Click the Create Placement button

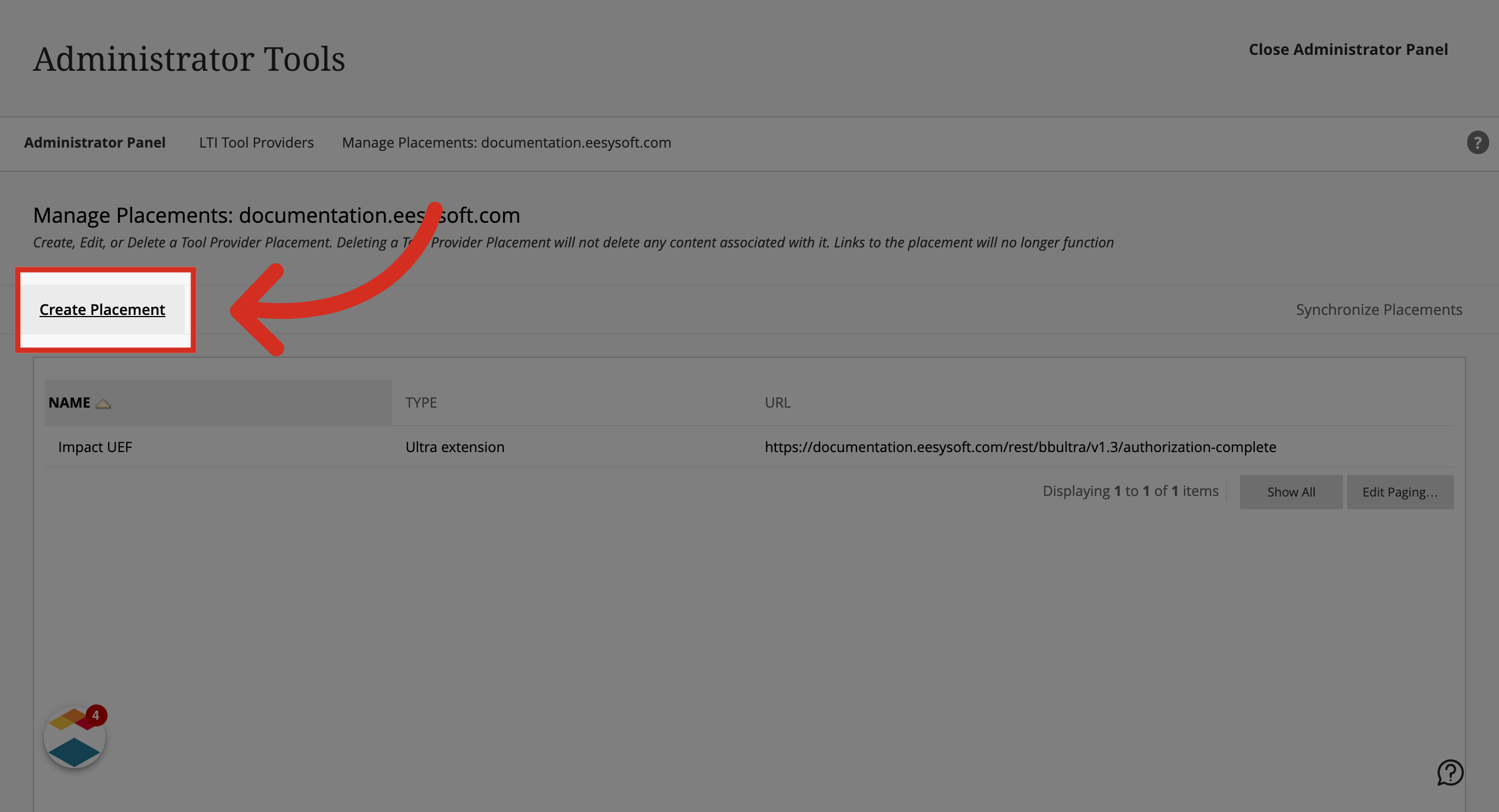103,309
